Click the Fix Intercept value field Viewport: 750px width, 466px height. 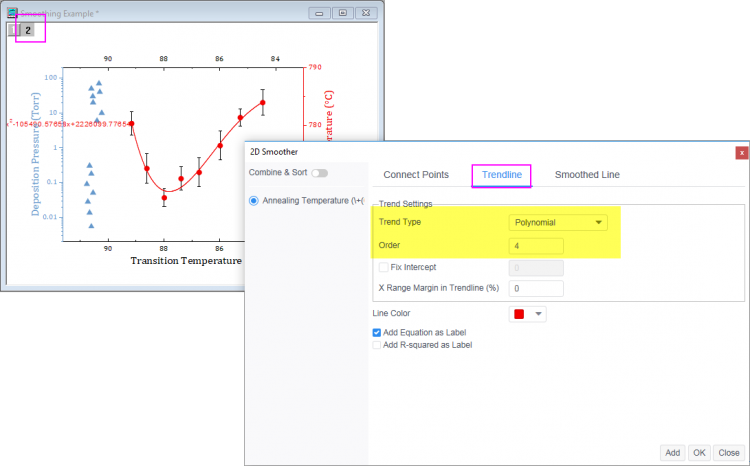tap(536, 268)
